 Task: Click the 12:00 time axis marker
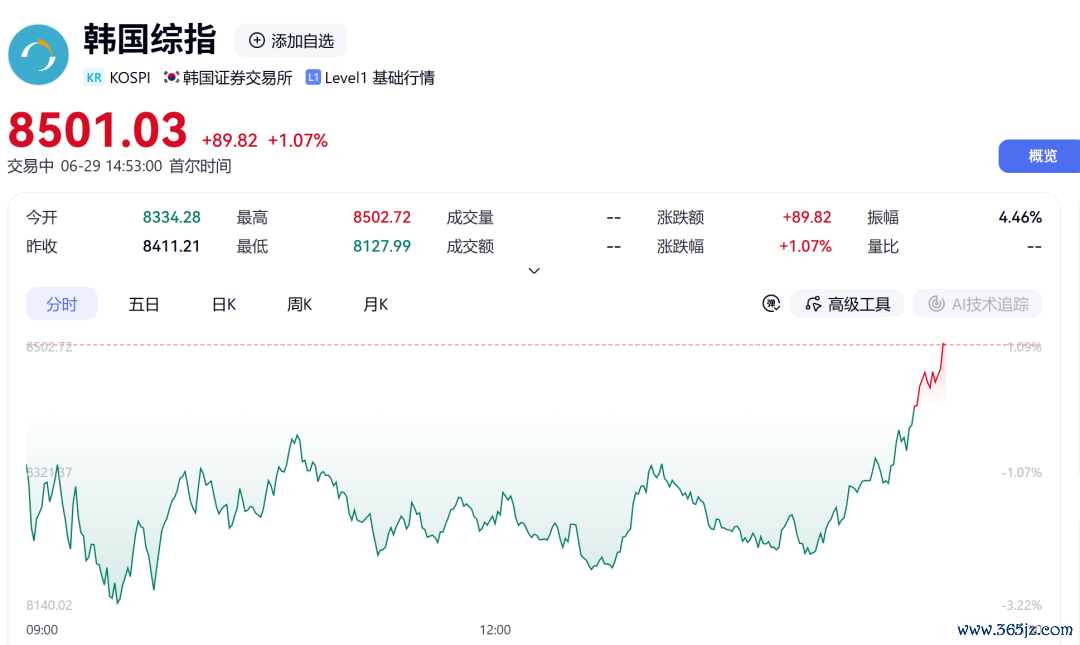(x=495, y=630)
